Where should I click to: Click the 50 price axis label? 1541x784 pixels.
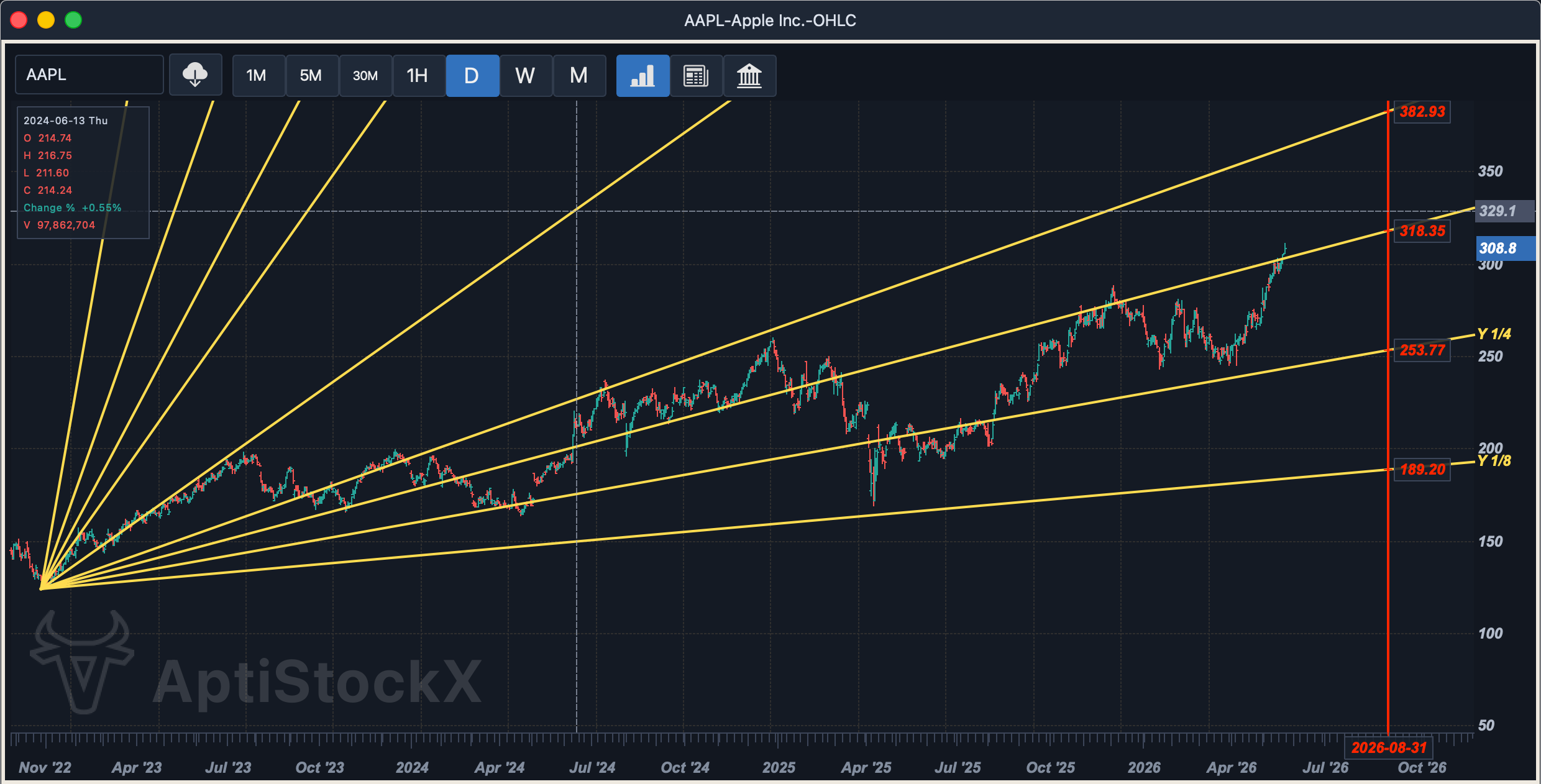pyautogui.click(x=1486, y=726)
